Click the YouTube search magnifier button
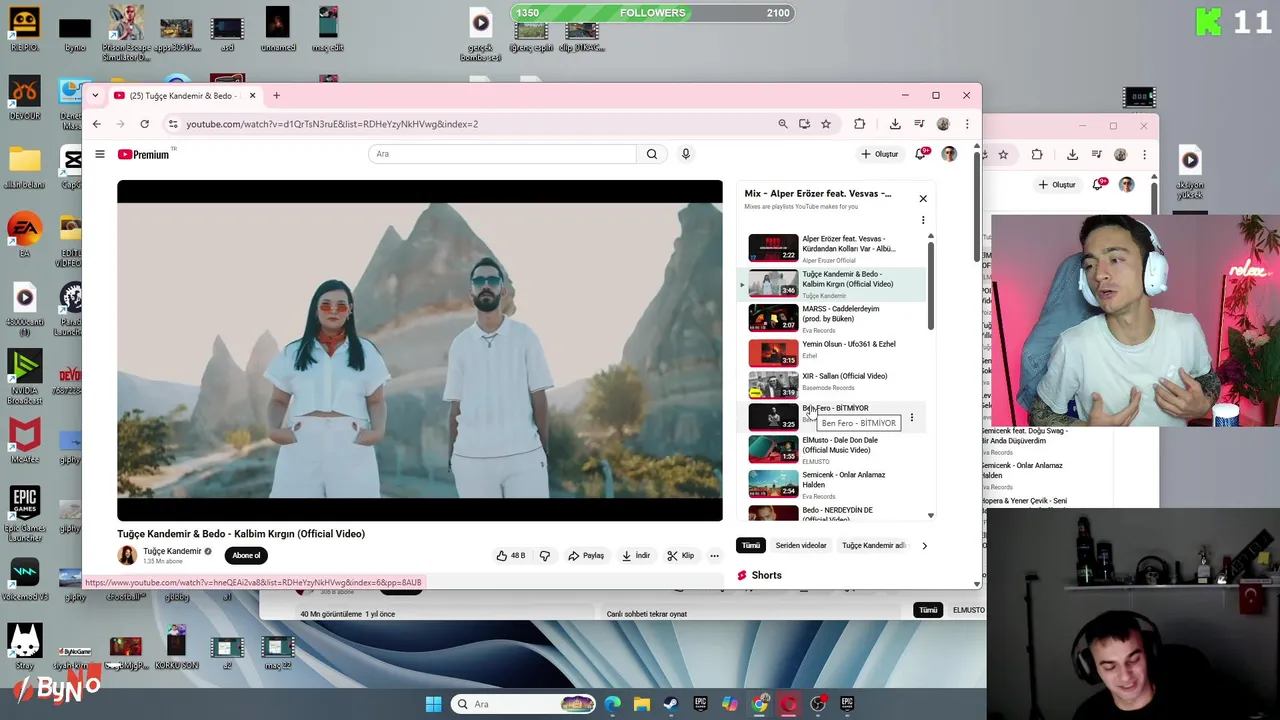This screenshot has width=1280, height=720. [x=651, y=154]
